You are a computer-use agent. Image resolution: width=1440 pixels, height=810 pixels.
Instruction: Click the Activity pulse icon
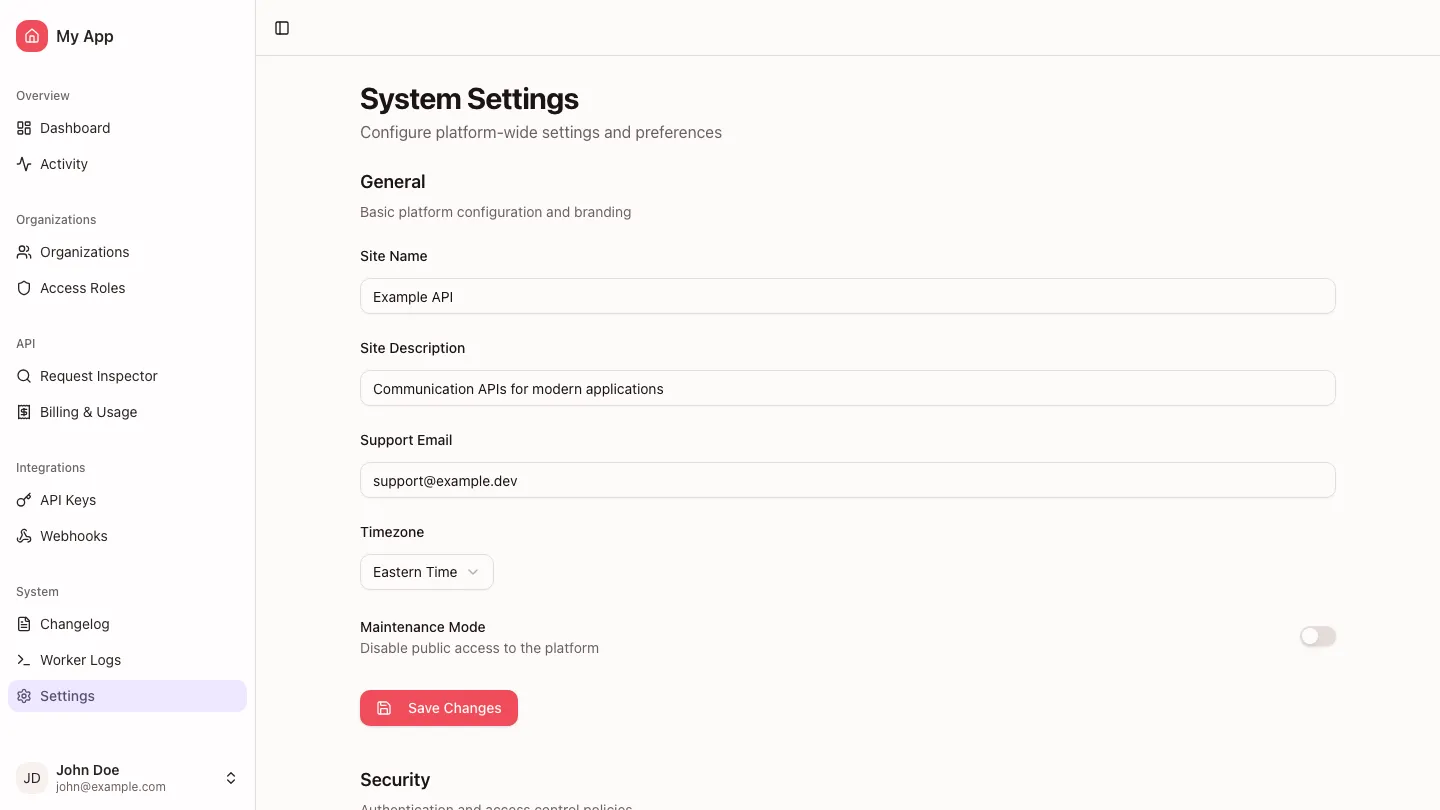pyautogui.click(x=23, y=164)
